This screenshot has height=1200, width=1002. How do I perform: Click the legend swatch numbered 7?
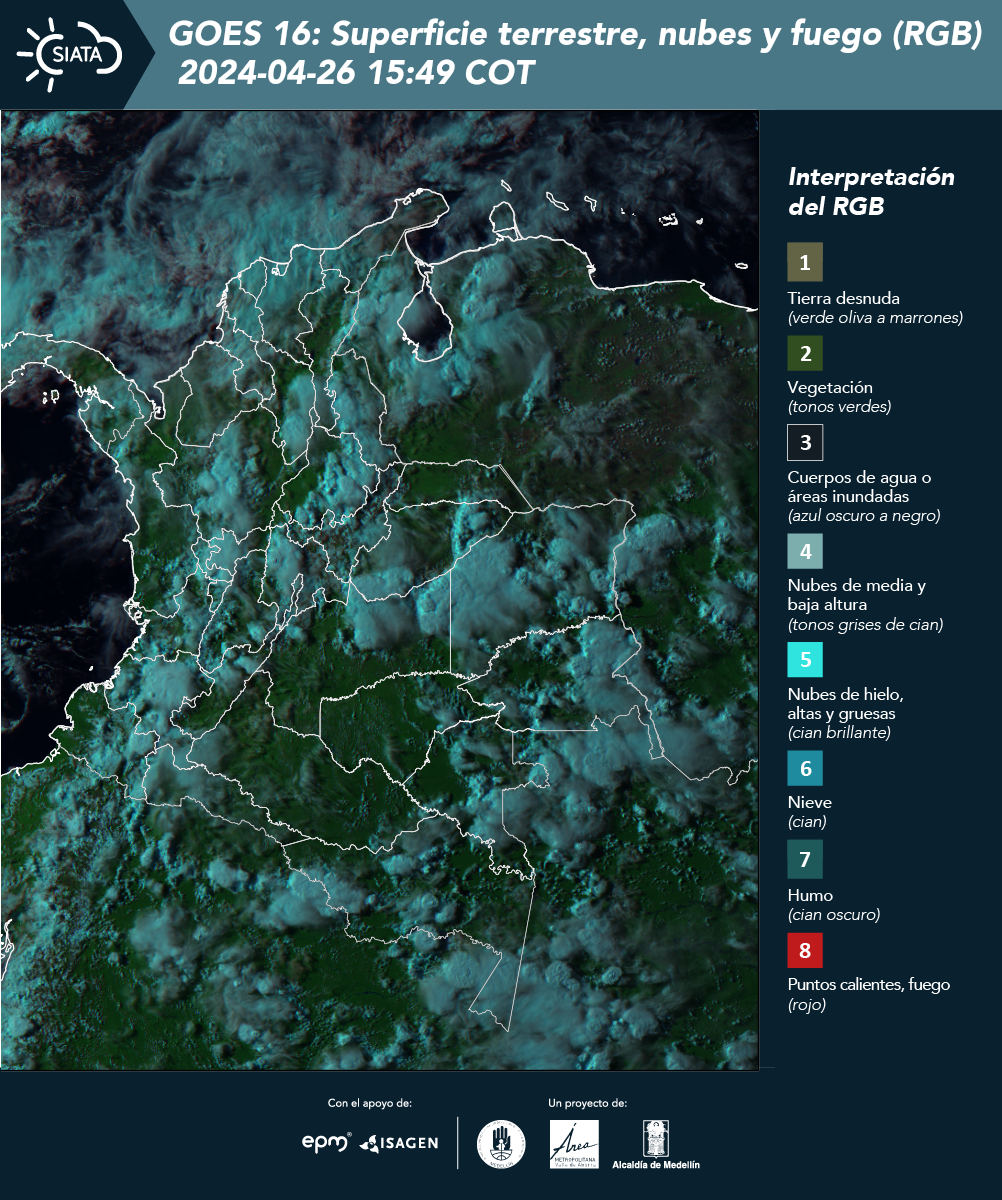(x=805, y=859)
